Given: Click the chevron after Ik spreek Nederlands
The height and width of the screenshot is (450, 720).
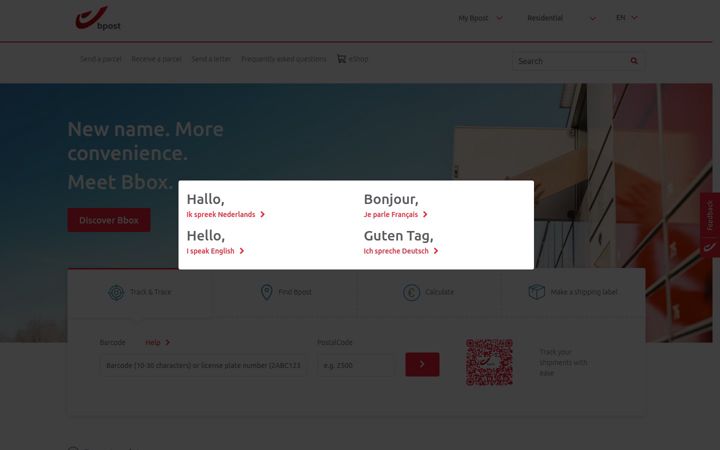Looking at the screenshot, I should [262, 214].
